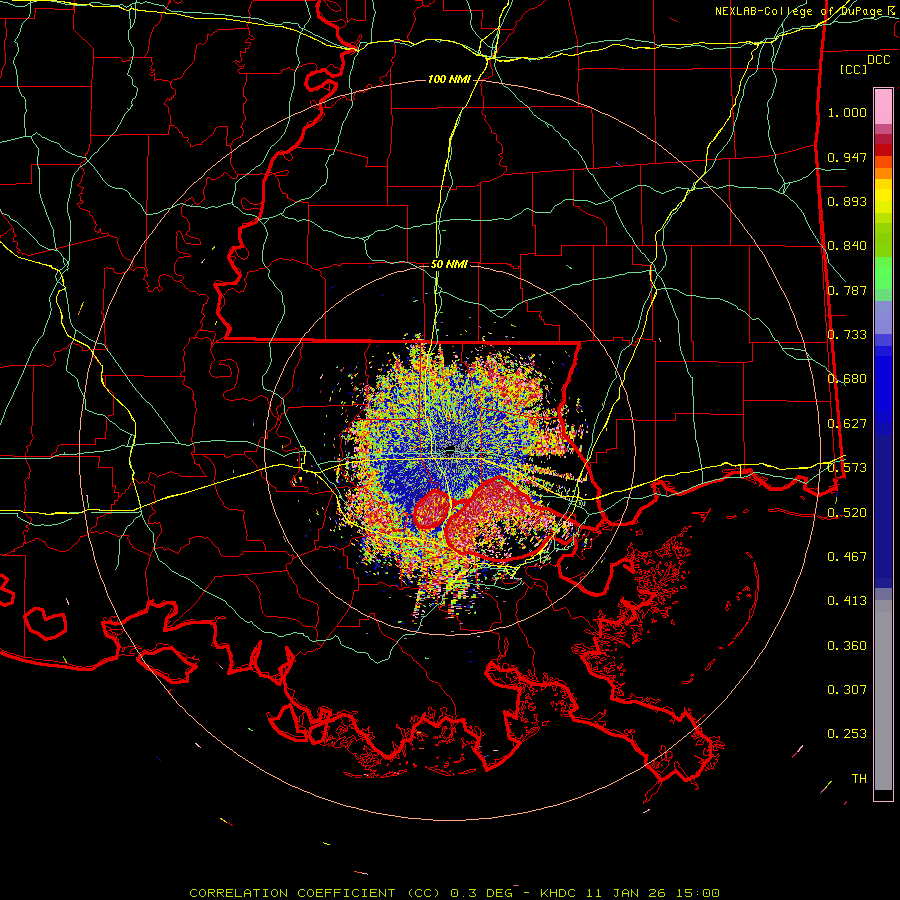Click the 0.893 legend value
Screen dimensions: 900x900
(847, 201)
